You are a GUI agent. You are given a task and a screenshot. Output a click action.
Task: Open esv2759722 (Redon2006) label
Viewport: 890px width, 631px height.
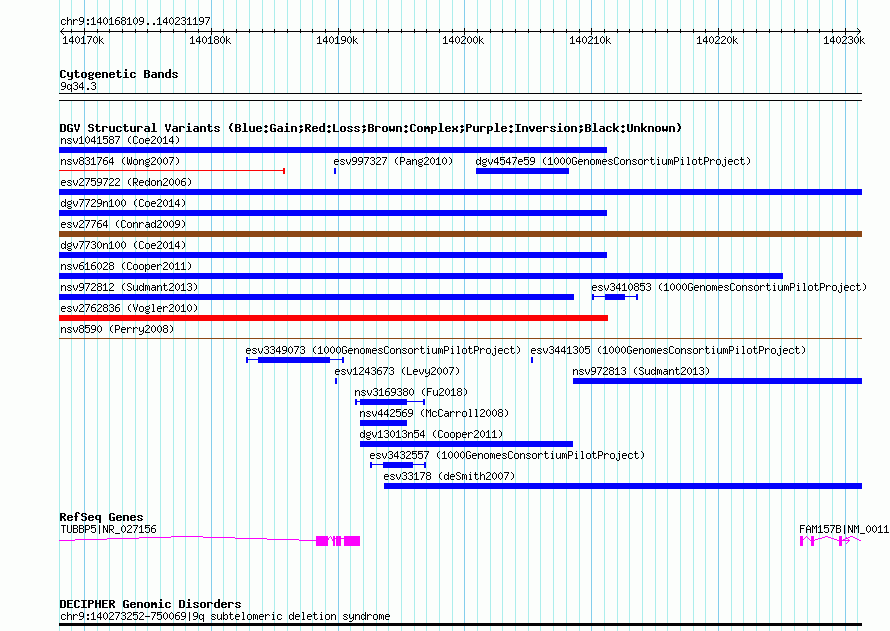pos(126,182)
